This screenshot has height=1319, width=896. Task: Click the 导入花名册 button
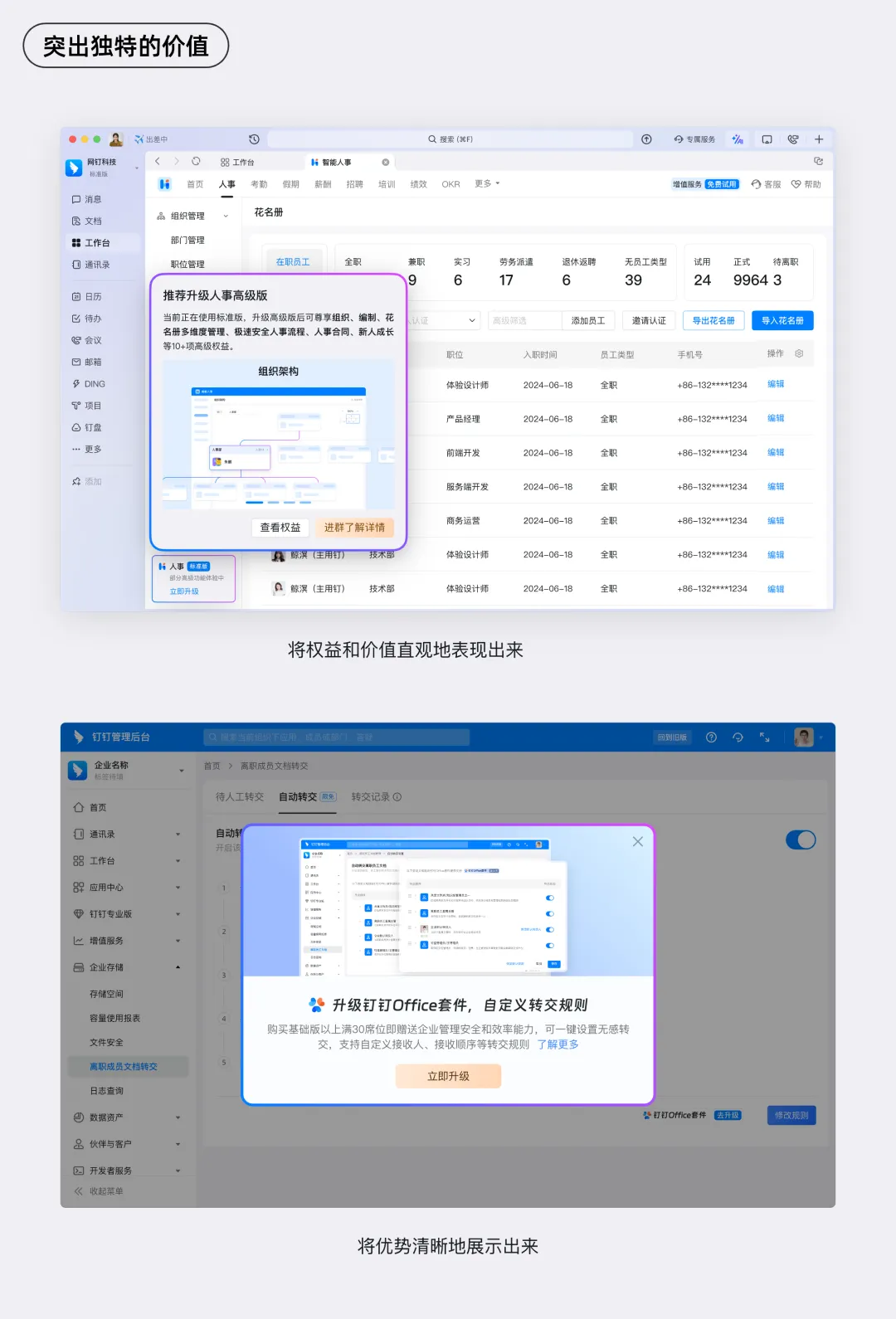point(782,320)
